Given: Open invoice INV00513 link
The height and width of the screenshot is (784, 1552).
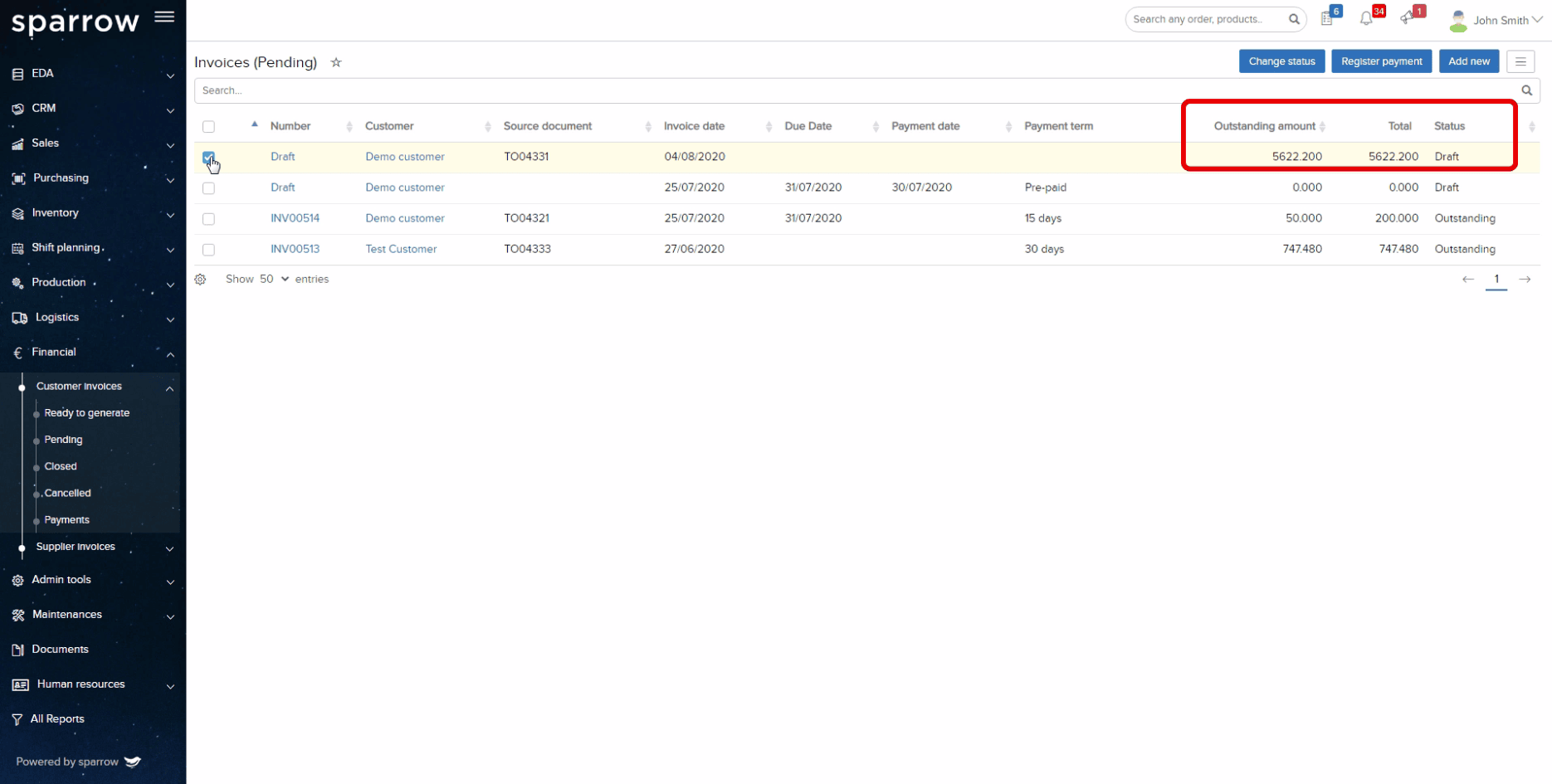Looking at the screenshot, I should pyautogui.click(x=295, y=249).
